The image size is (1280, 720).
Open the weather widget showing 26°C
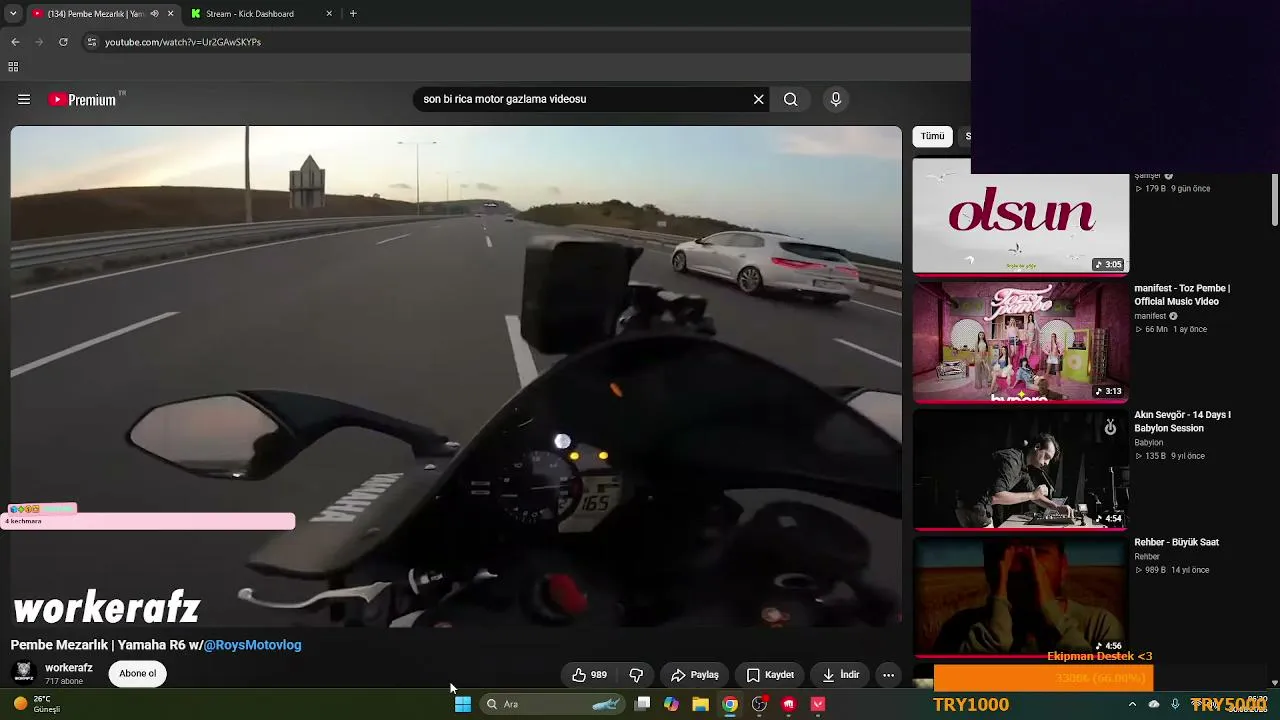click(38, 704)
